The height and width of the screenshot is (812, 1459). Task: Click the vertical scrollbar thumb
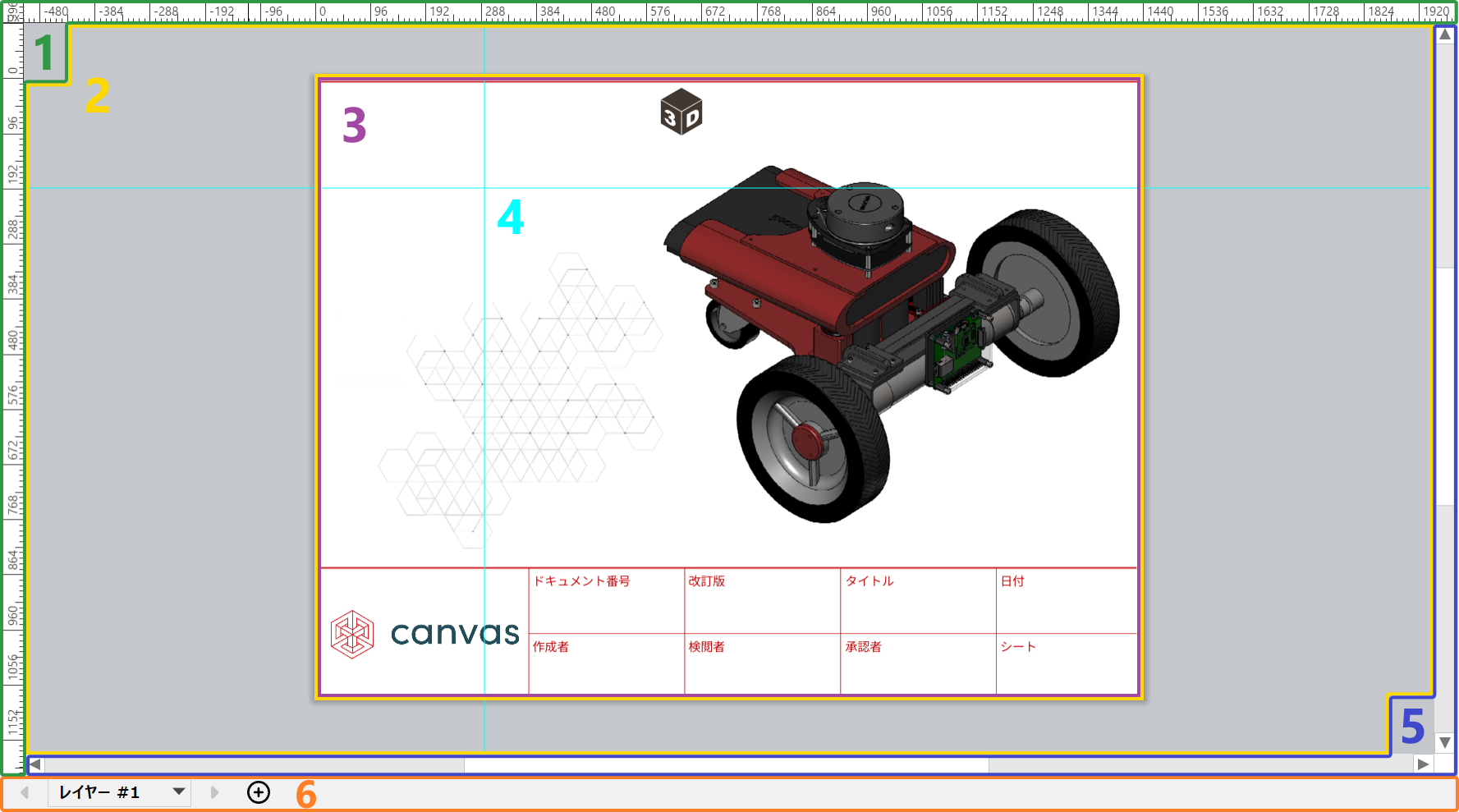[x=1445, y=386]
